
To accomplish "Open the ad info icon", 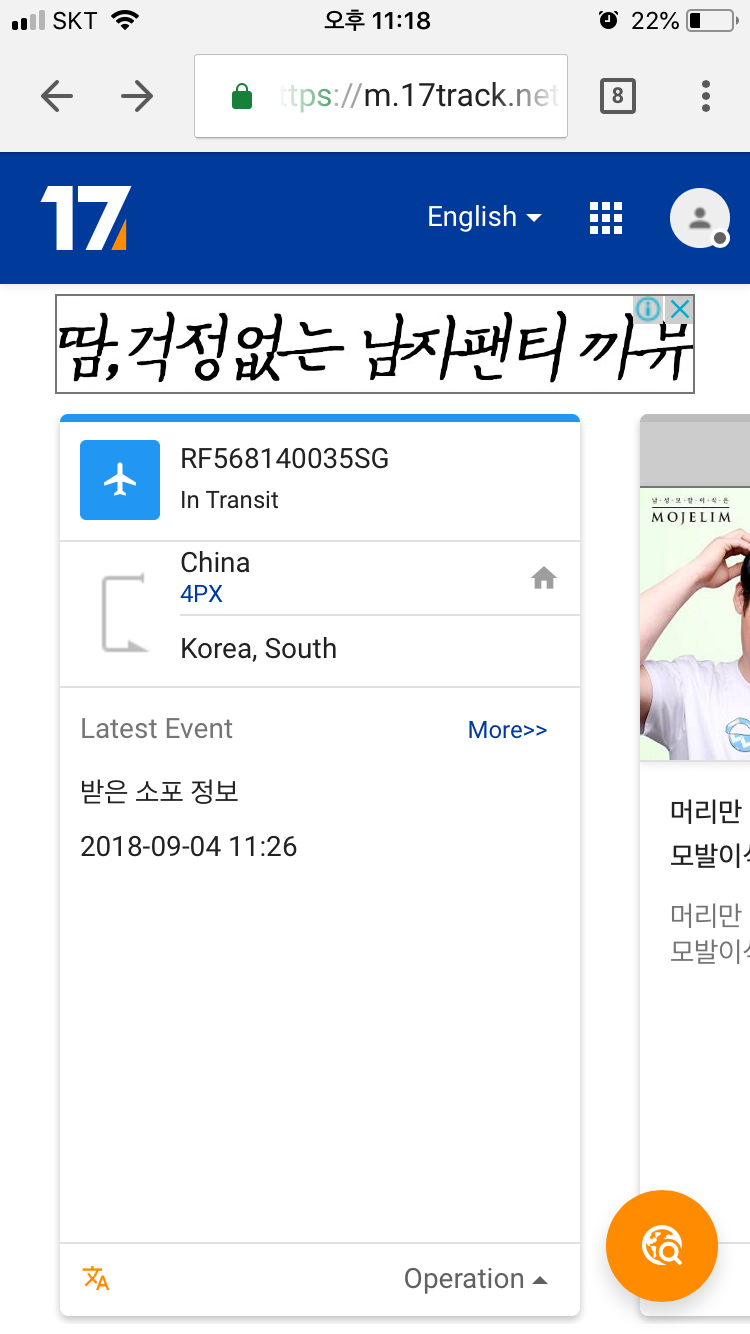I will pos(649,309).
